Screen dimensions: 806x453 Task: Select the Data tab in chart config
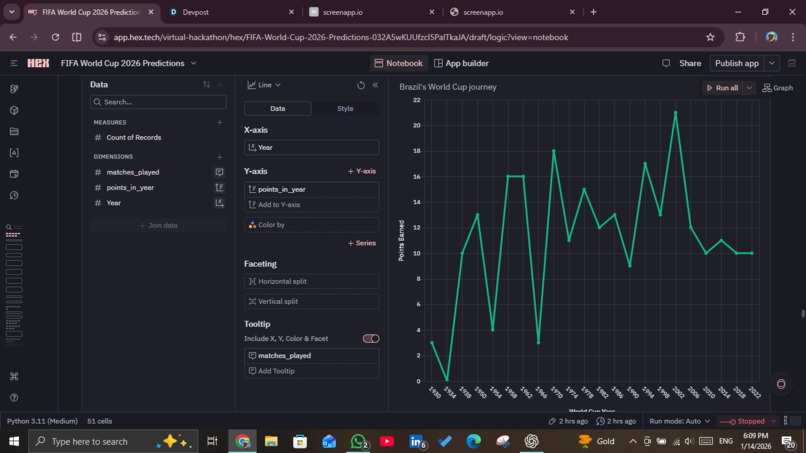click(278, 108)
